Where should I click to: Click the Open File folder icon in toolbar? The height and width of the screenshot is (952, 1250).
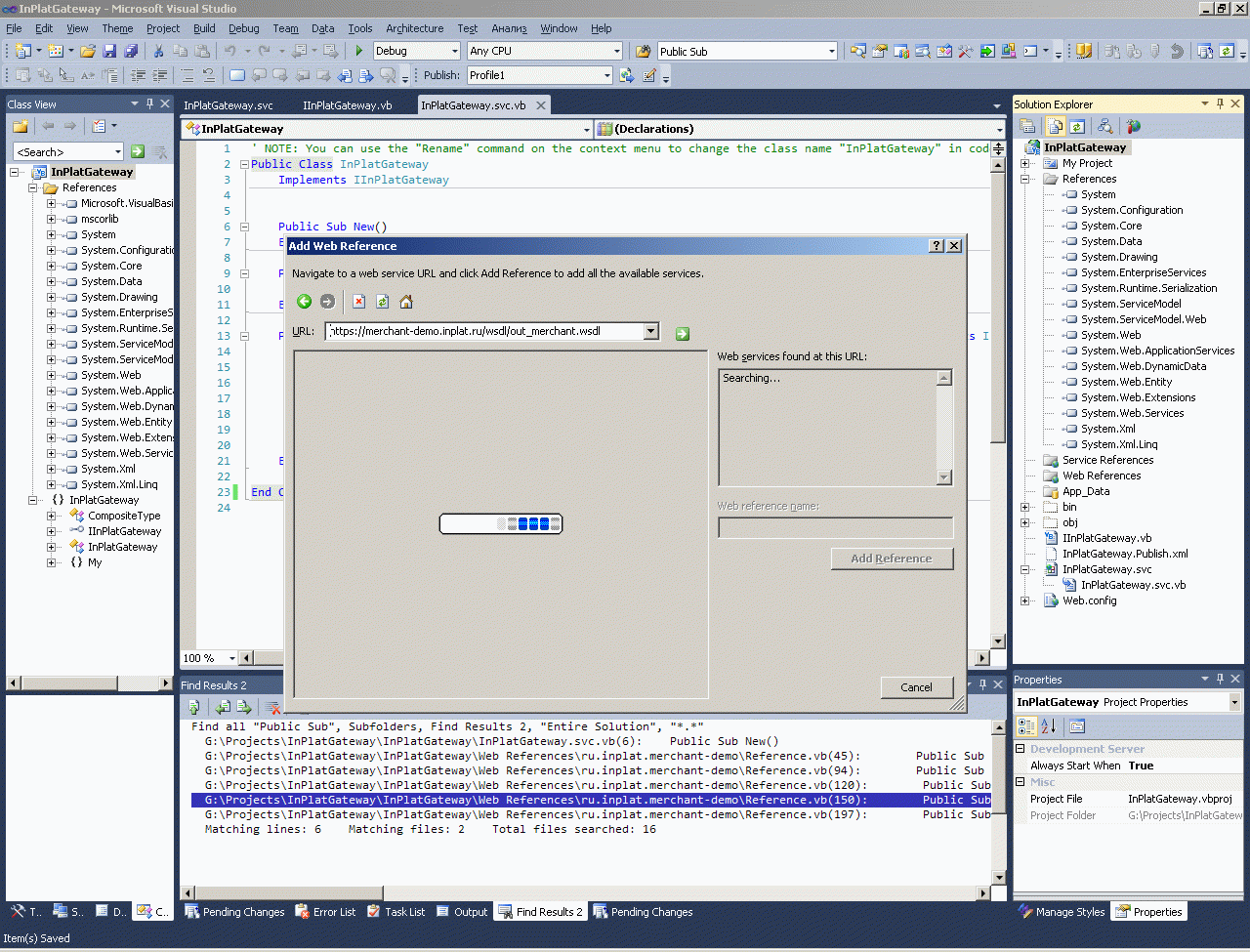88,51
